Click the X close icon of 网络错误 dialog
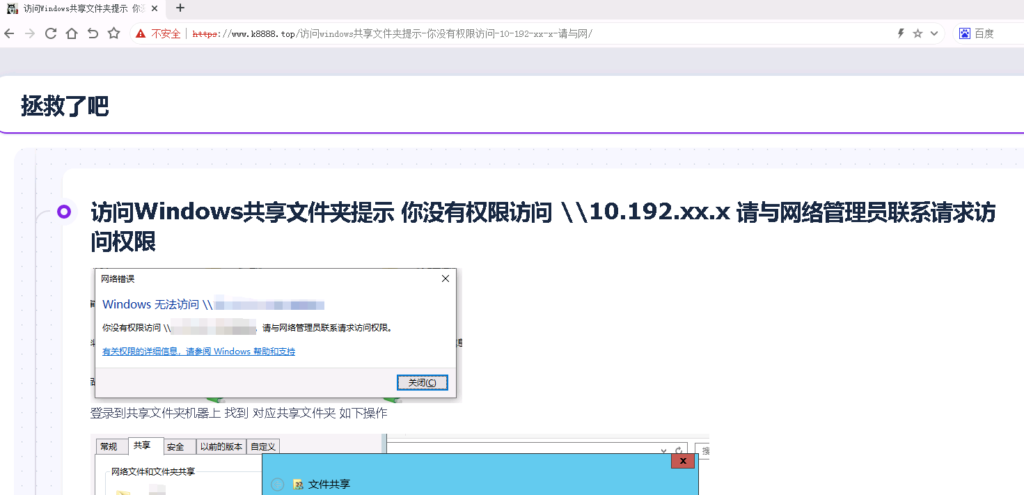1024x495 pixels. pos(445,279)
